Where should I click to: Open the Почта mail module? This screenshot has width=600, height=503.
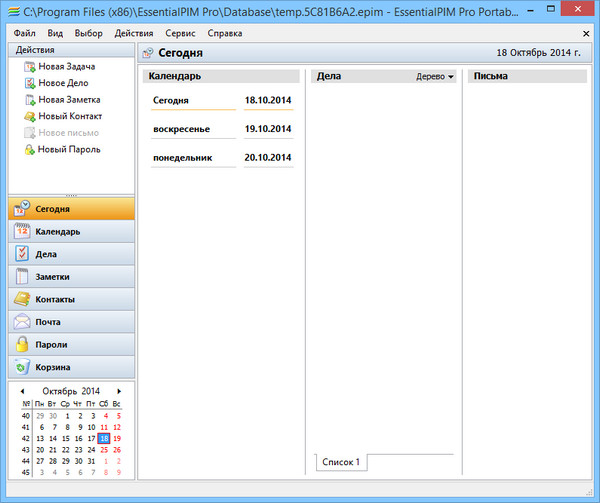pyautogui.click(x=70, y=322)
